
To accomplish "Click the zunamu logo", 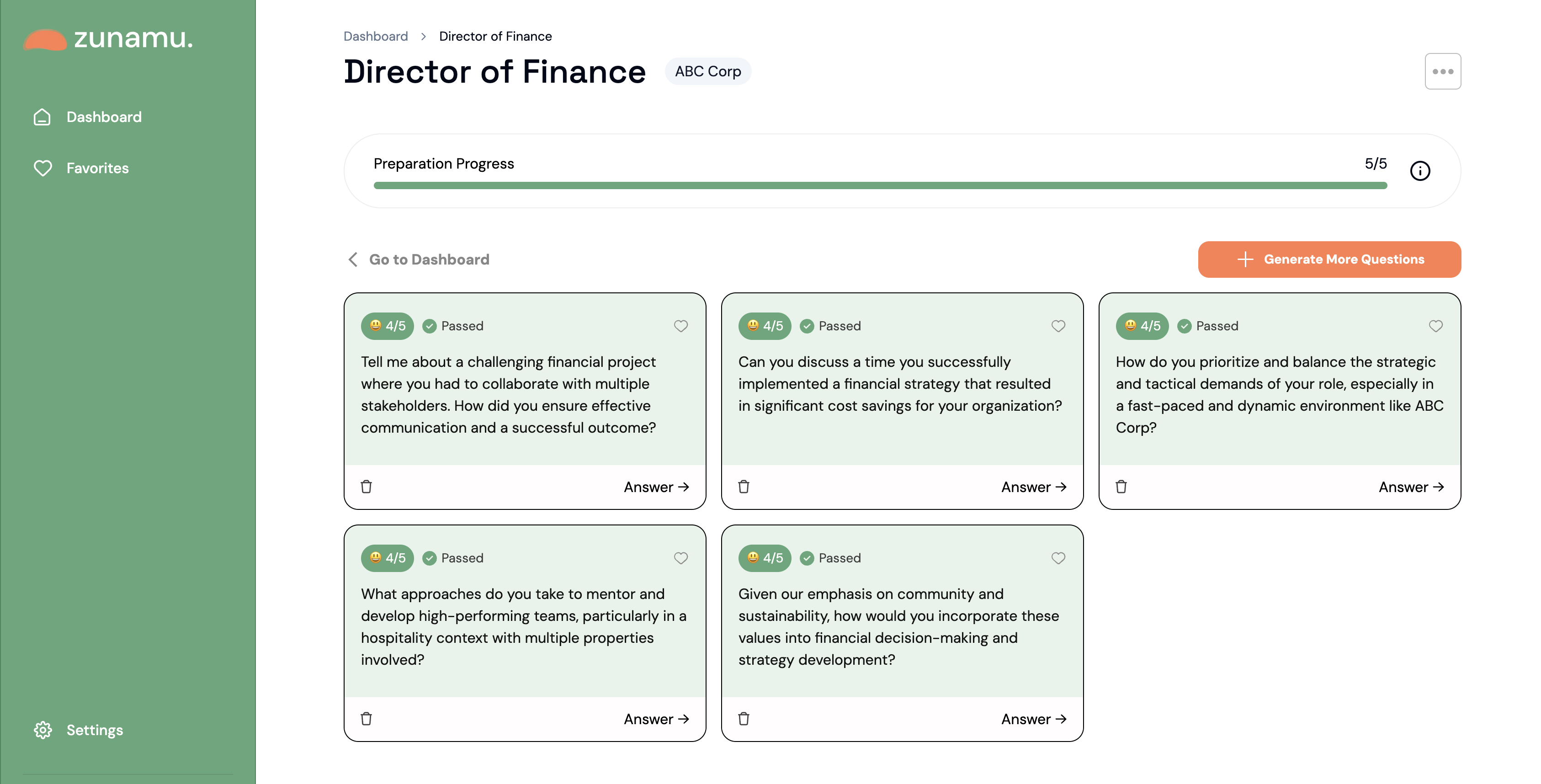I will coord(108,39).
